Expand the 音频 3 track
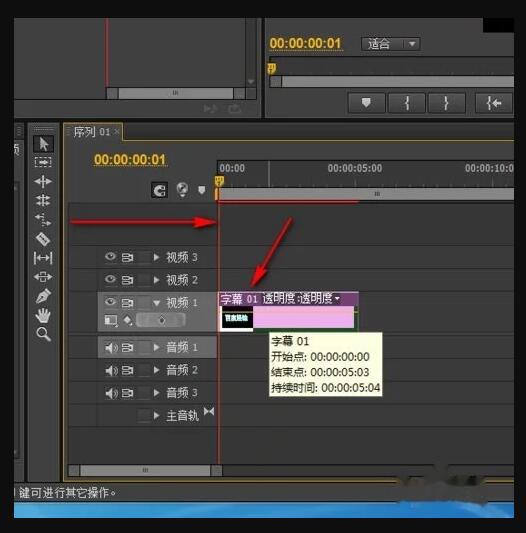This screenshot has width=526, height=533. pyautogui.click(x=156, y=393)
